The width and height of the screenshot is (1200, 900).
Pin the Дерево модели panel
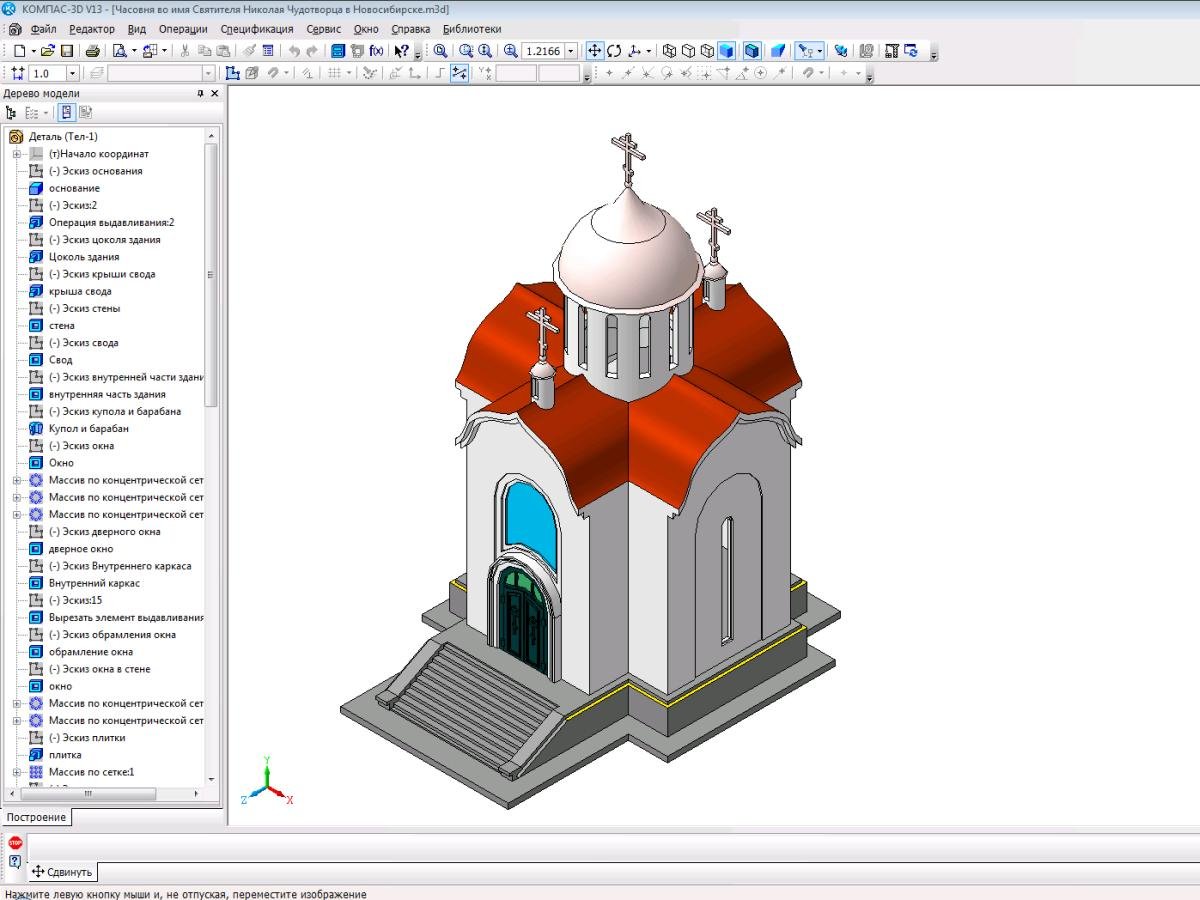tap(200, 94)
